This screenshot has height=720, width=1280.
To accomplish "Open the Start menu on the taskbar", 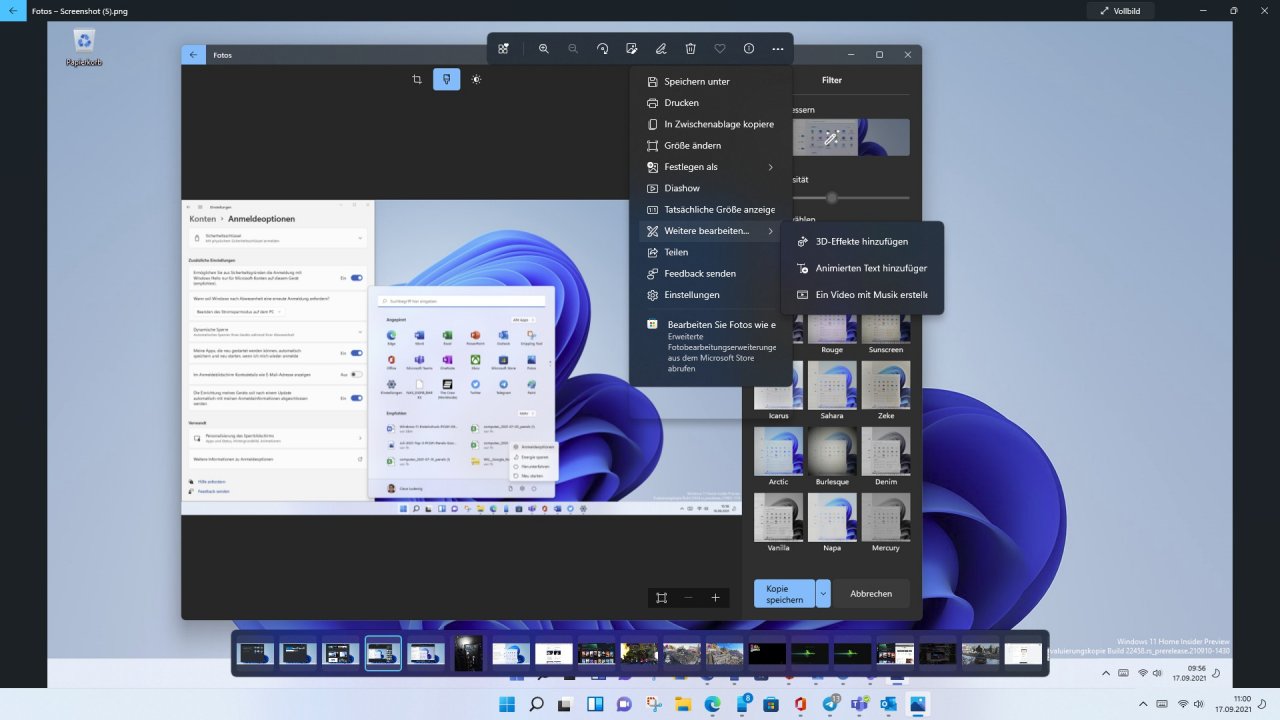I will 507,704.
